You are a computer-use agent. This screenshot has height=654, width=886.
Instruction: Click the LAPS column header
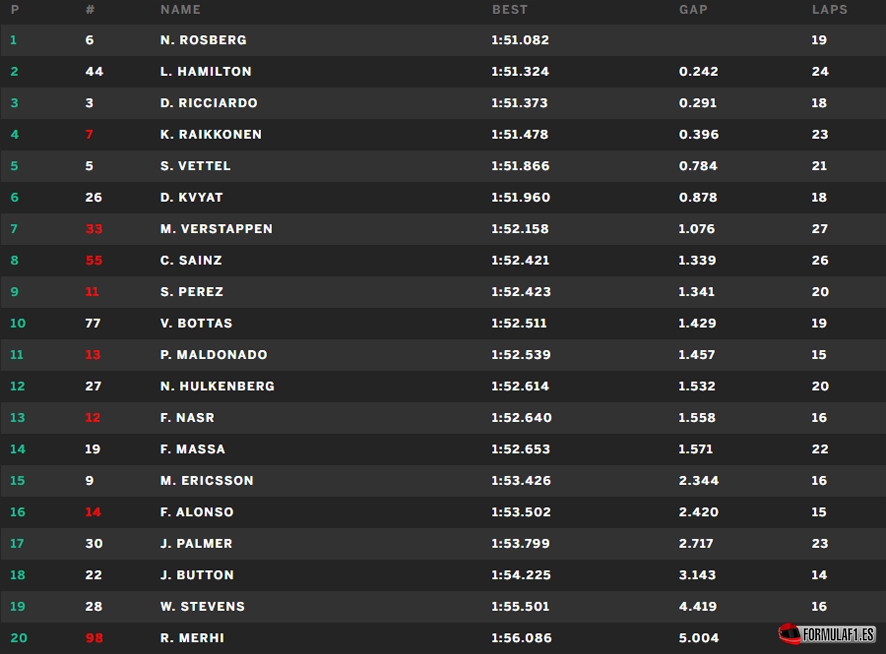[829, 10]
